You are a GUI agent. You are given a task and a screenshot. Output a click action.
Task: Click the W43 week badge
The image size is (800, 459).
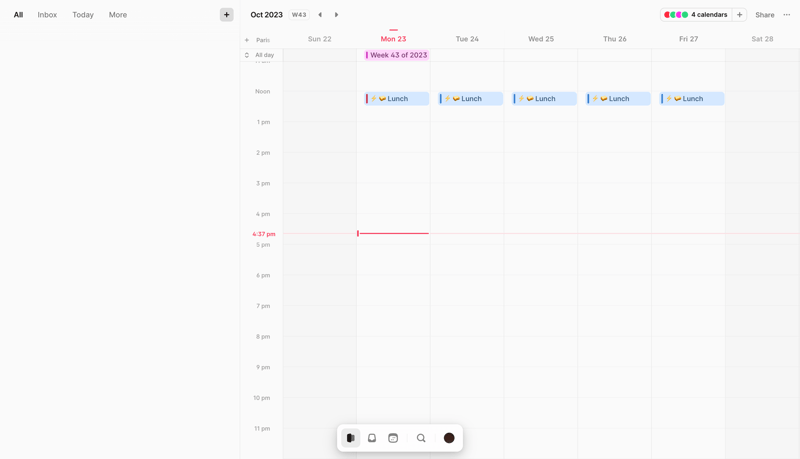pos(299,15)
